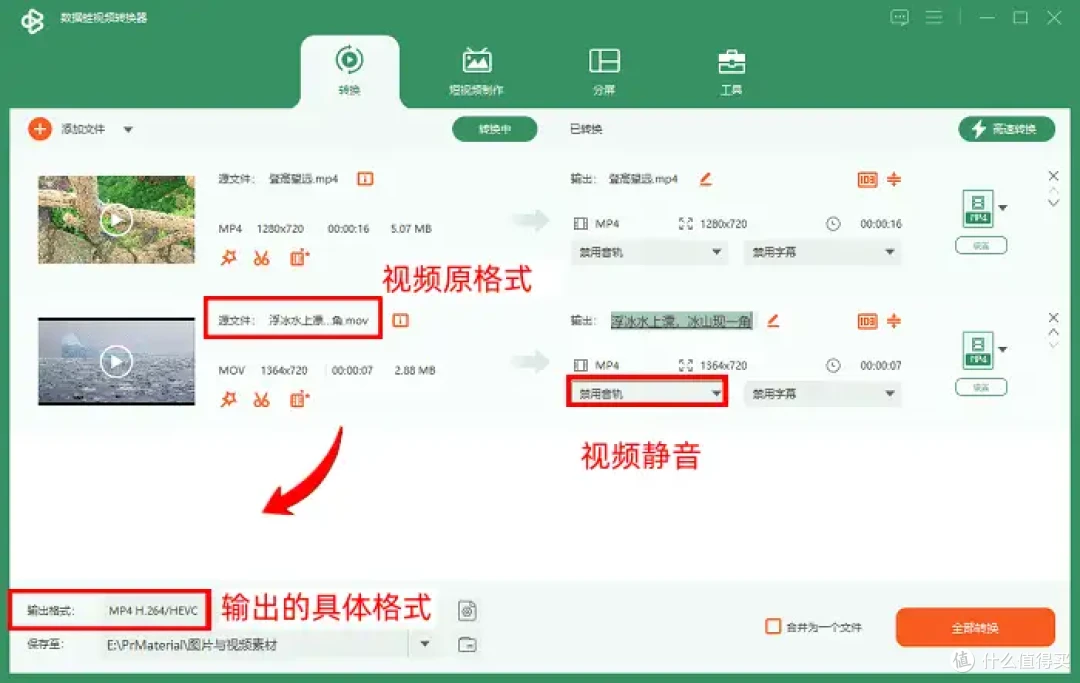Click the orange plus add file icon
This screenshot has width=1080, height=683.
pos(40,129)
